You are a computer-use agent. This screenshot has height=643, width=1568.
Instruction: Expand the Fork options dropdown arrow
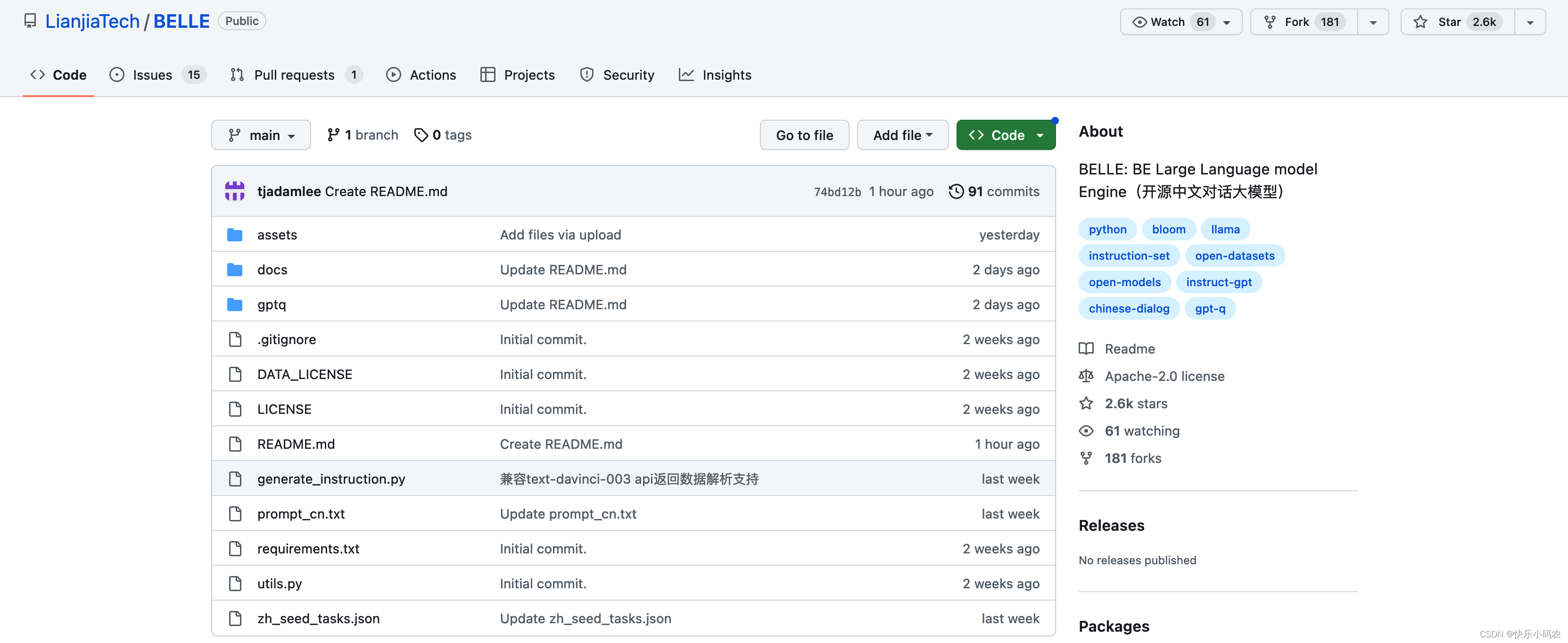pyautogui.click(x=1373, y=23)
